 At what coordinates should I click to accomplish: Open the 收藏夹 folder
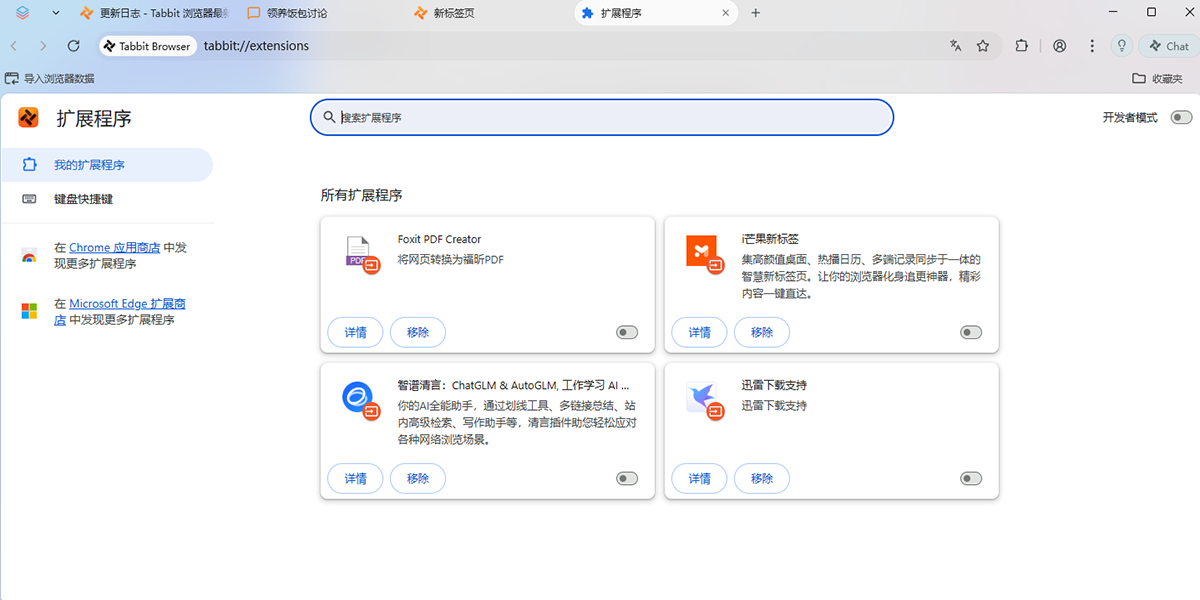tap(1158, 78)
